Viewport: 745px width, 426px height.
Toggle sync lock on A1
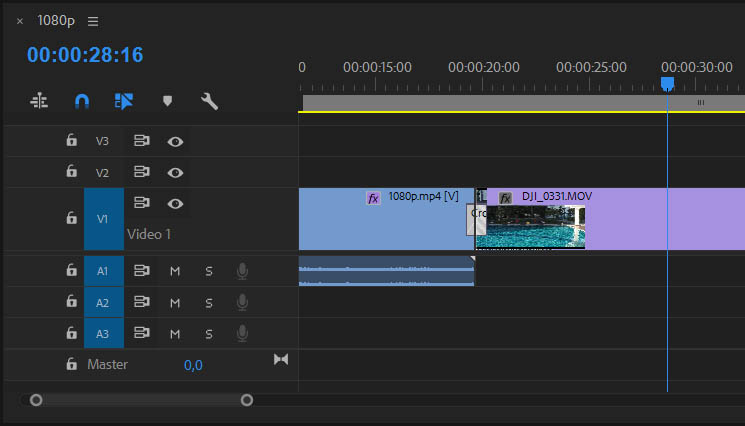[142, 271]
